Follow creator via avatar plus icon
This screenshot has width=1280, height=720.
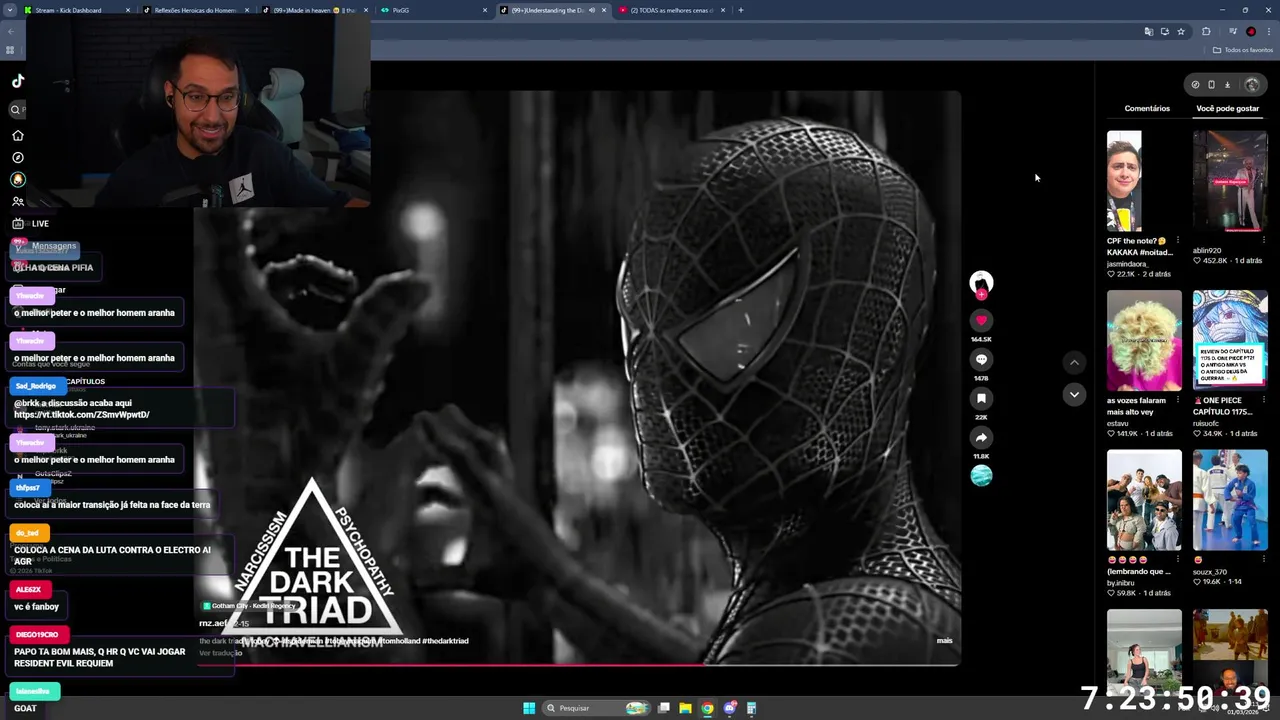tap(981, 295)
